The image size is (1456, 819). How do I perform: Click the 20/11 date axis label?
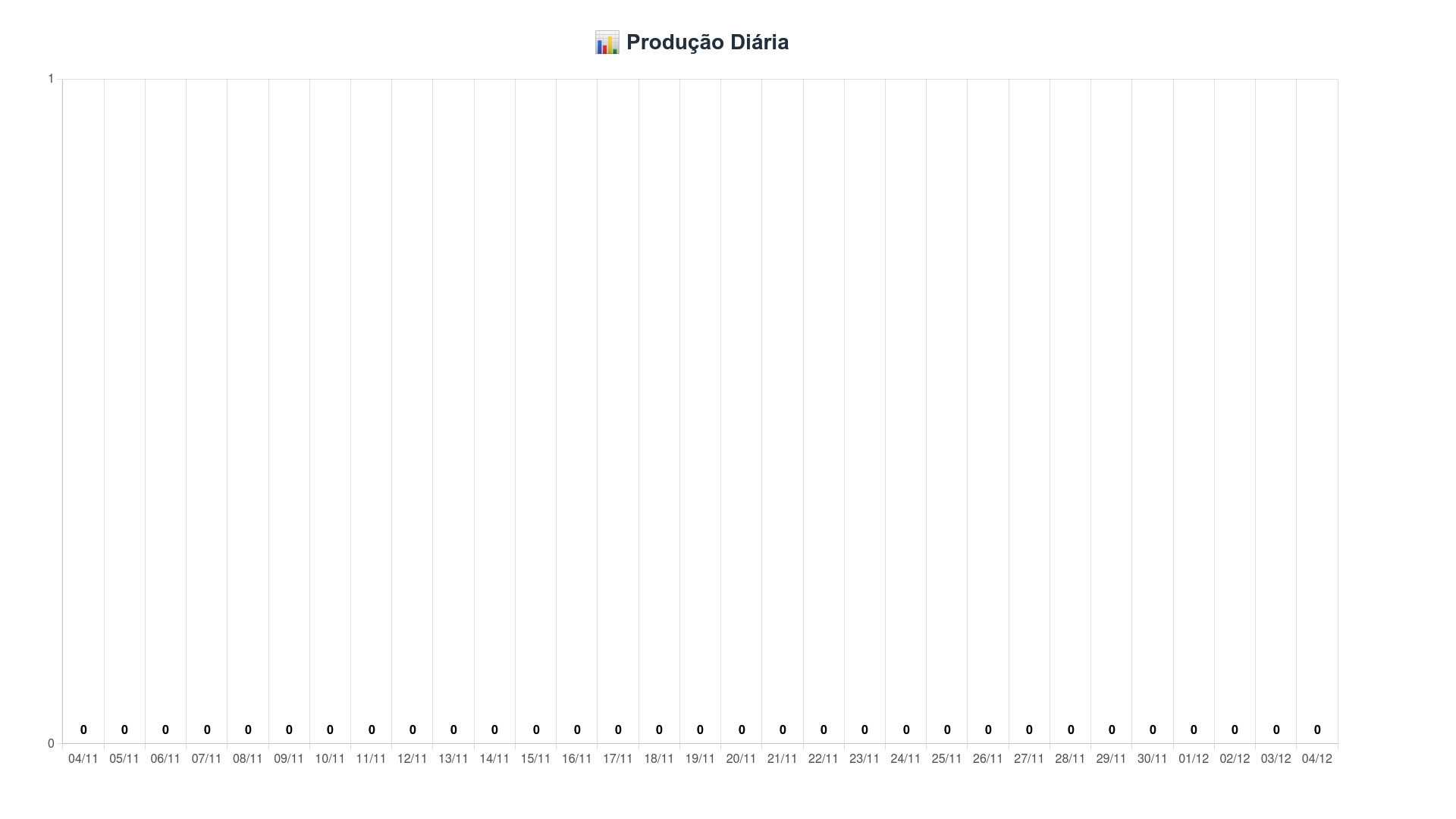[741, 758]
